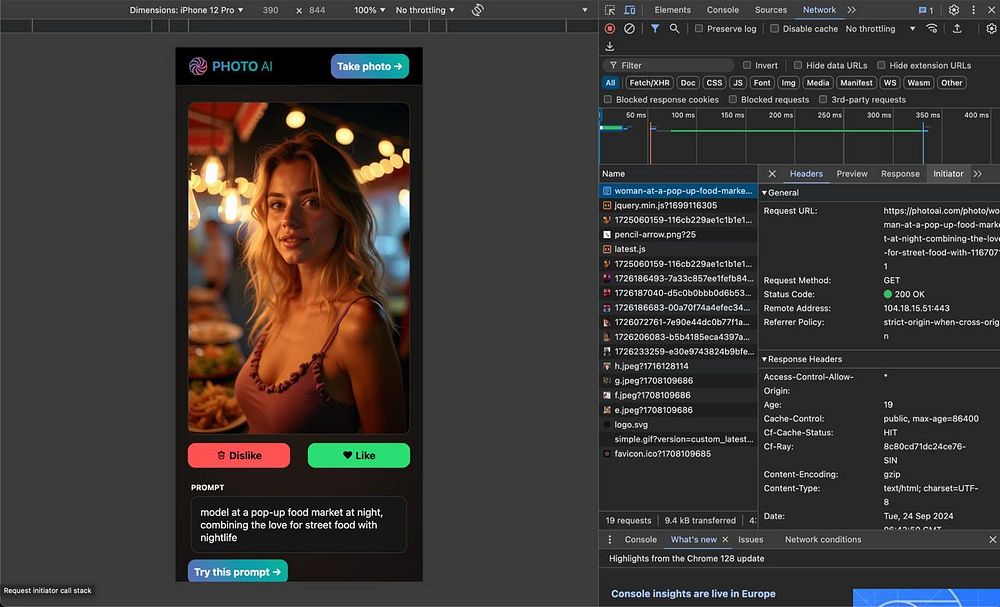Viewport: 1000px width, 607px height.
Task: Click the record network log icon
Action: [610, 29]
